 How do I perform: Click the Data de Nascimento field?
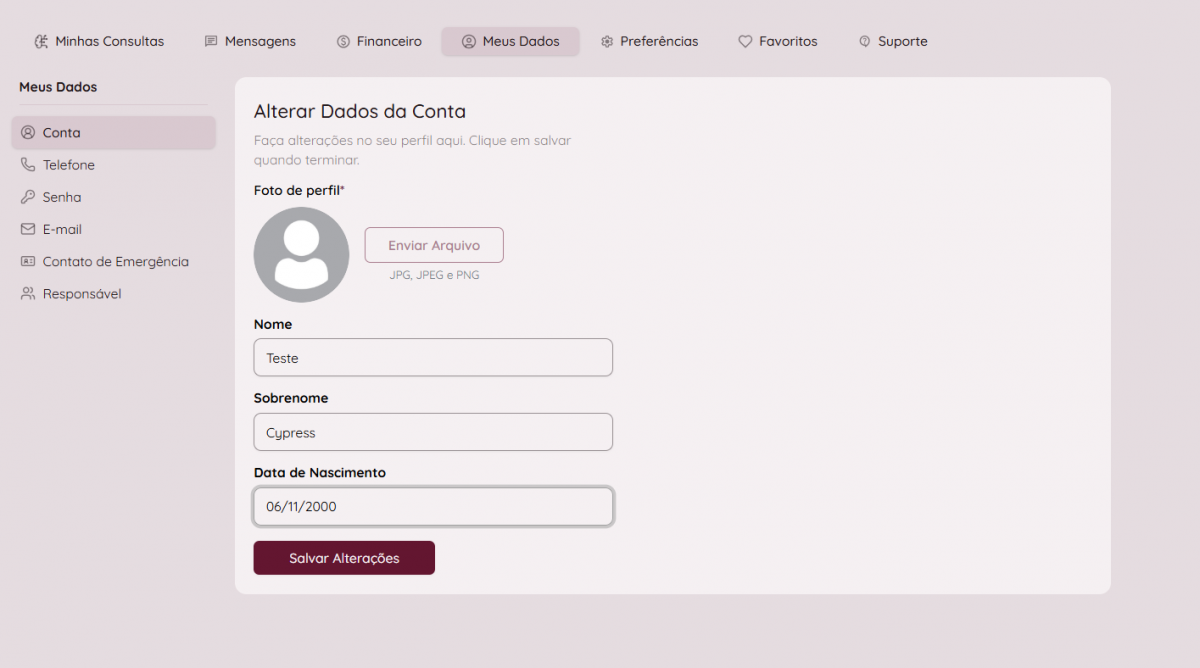point(433,506)
